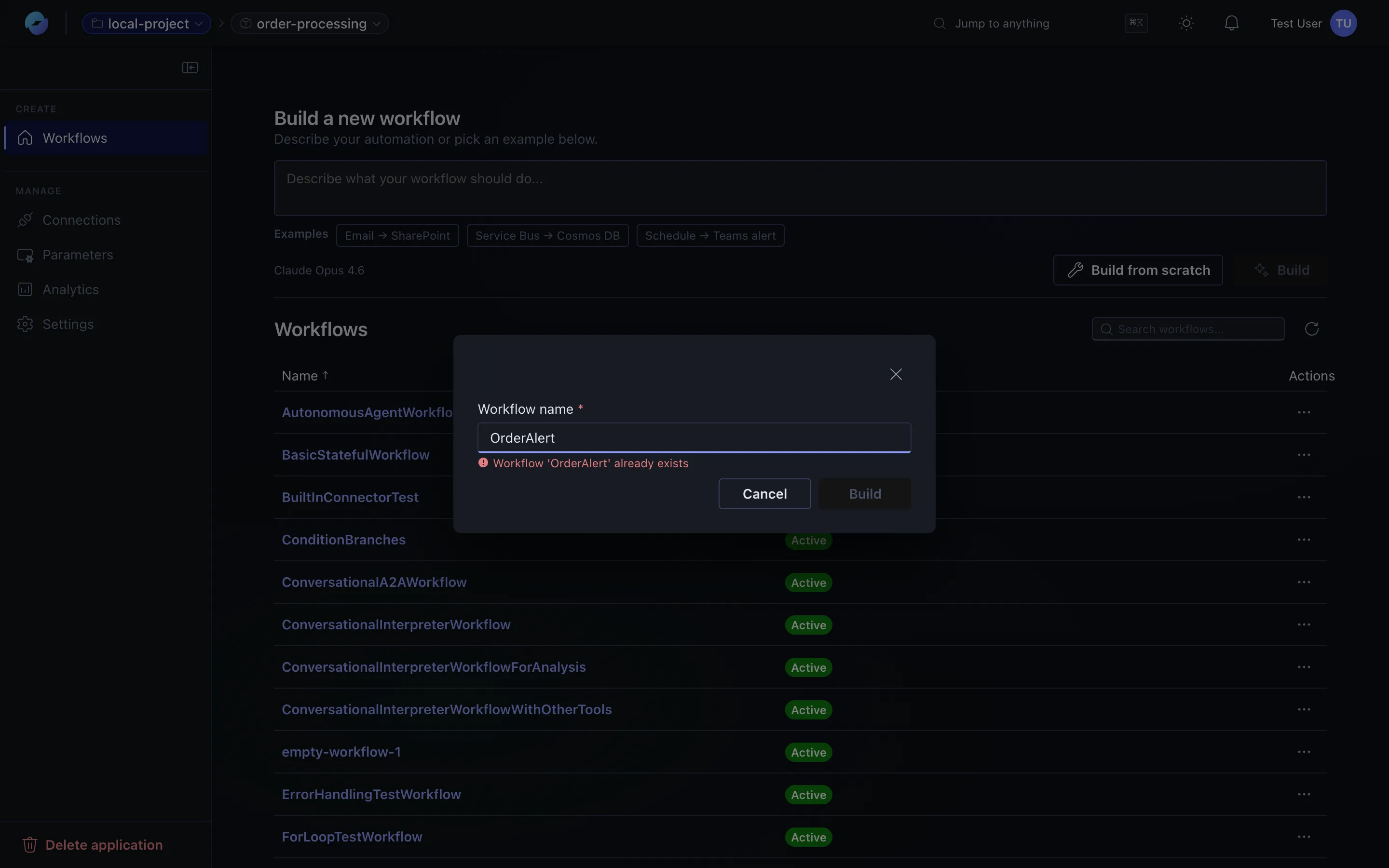Open actions menu for BuiltInConnectorTest row
This screenshot has height=868, width=1389.
pos(1304,497)
